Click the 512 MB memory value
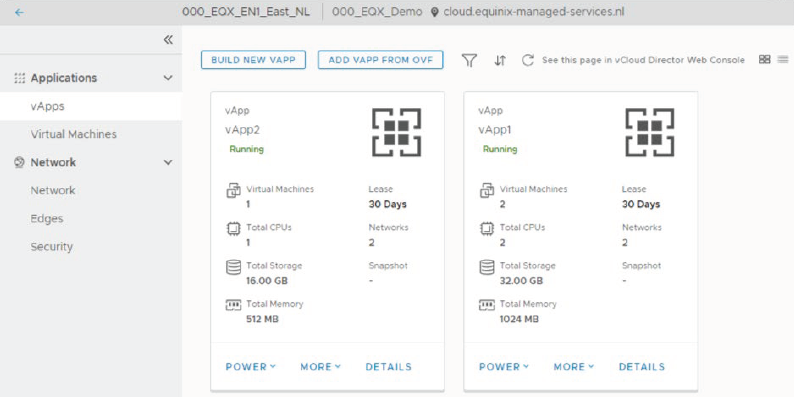 point(262,319)
